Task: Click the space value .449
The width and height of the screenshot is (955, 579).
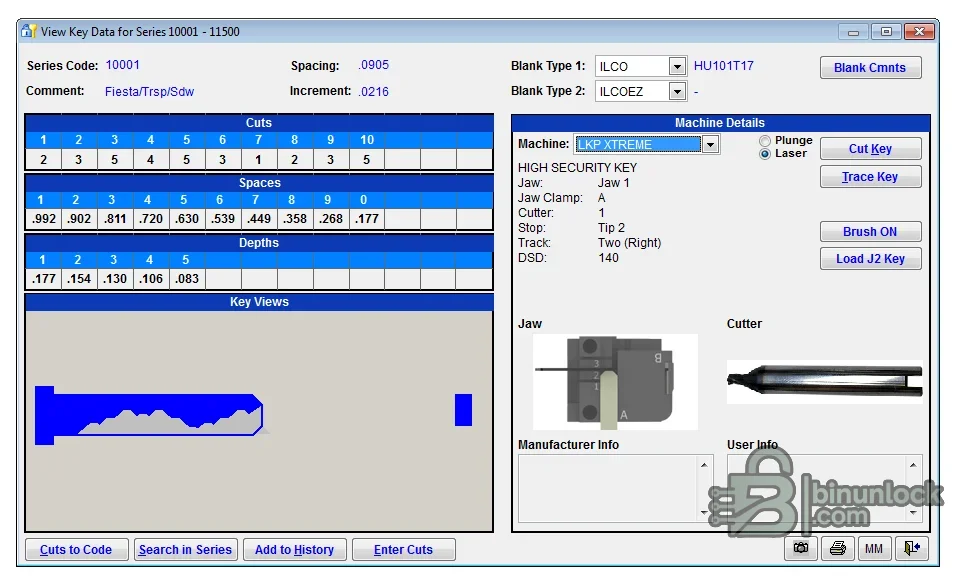Action: (258, 219)
